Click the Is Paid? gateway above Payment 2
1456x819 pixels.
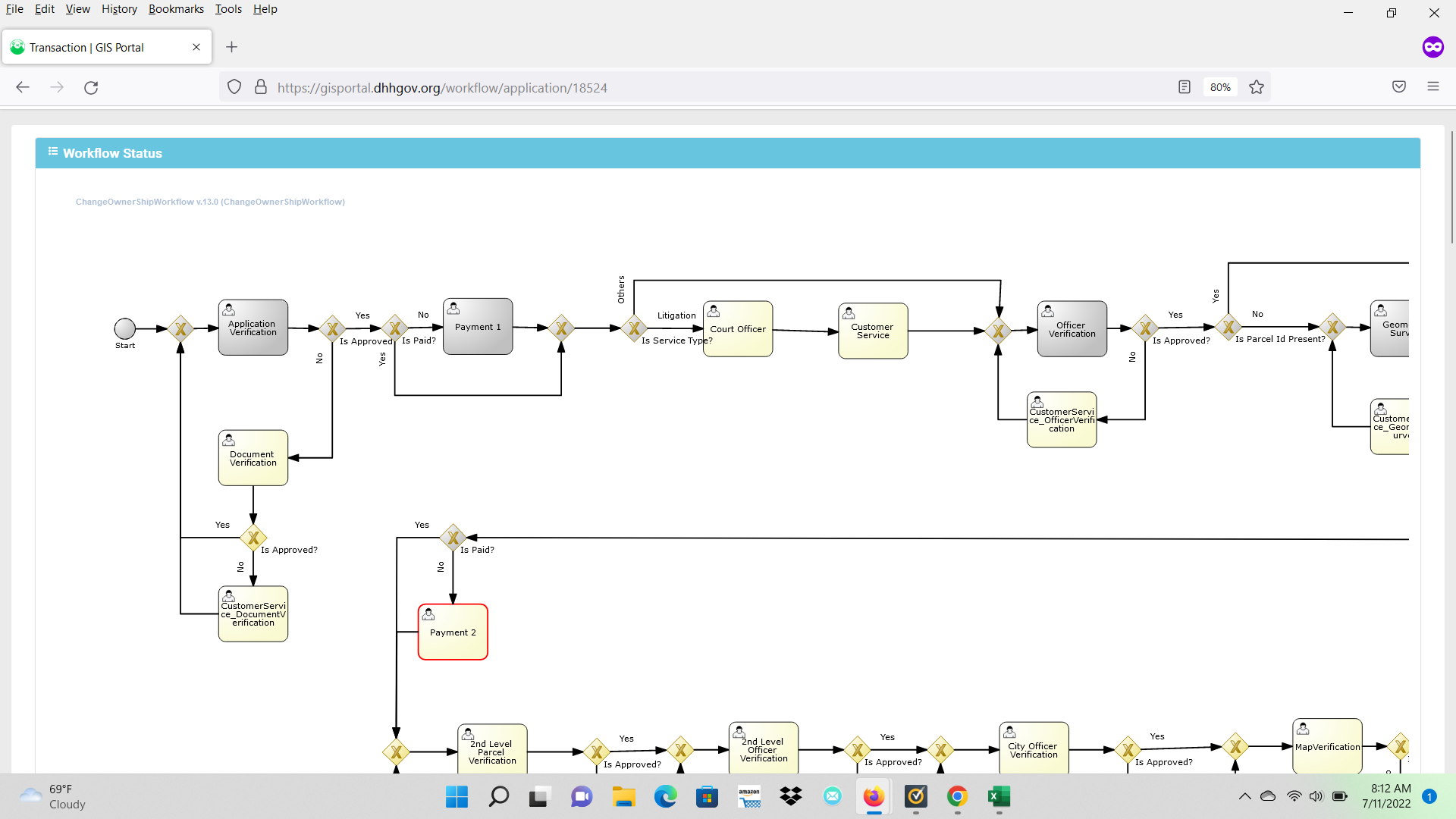[453, 538]
